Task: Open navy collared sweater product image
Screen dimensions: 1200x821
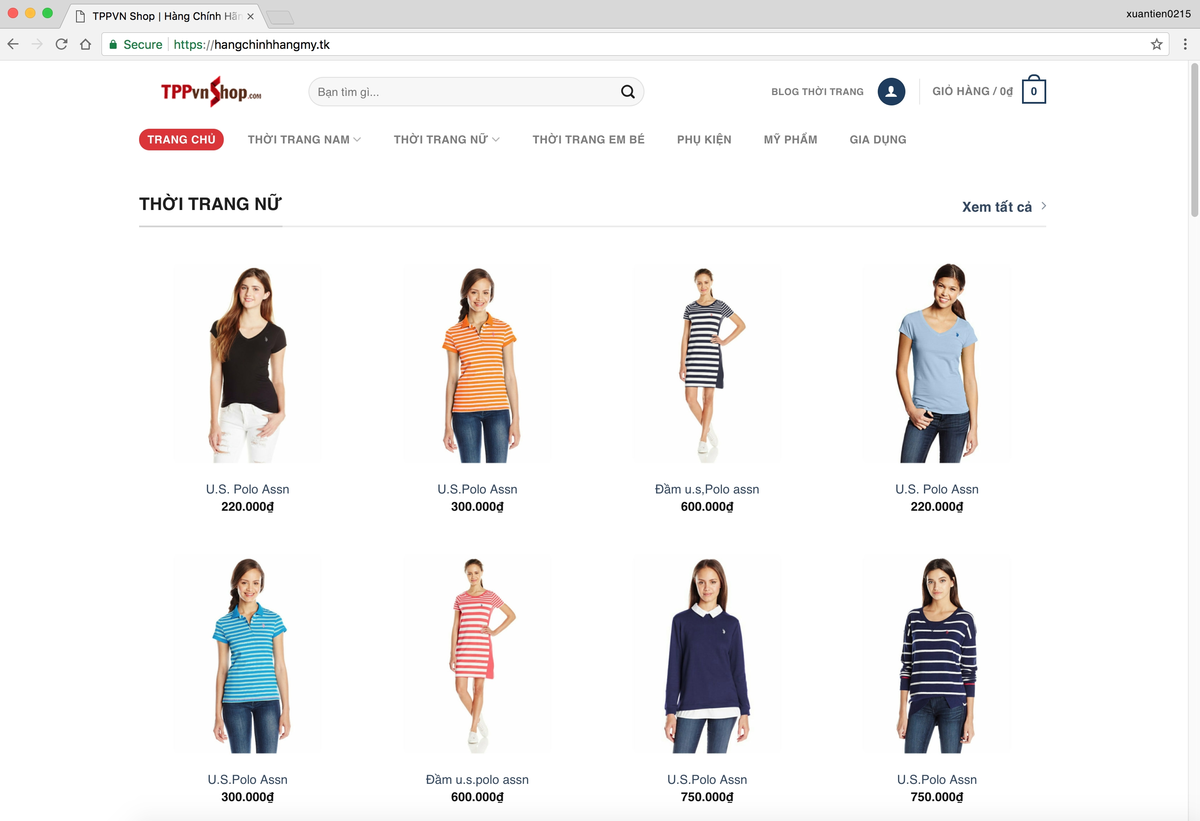Action: tap(707, 654)
